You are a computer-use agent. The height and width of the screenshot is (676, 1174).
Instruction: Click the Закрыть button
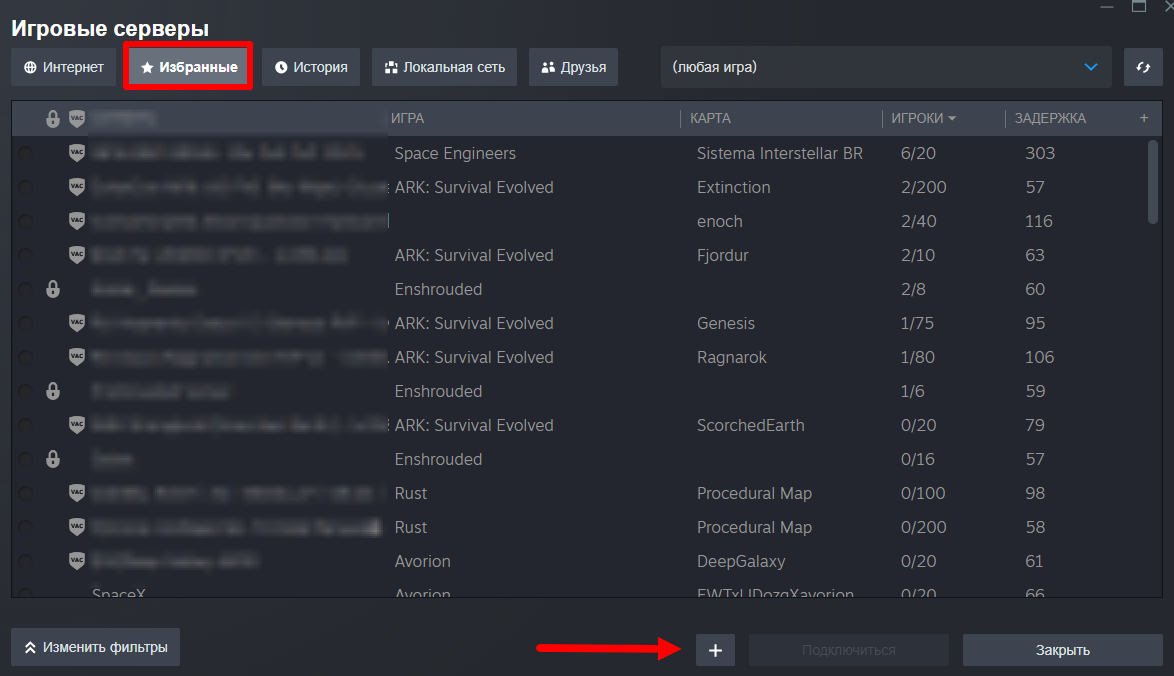[1062, 650]
